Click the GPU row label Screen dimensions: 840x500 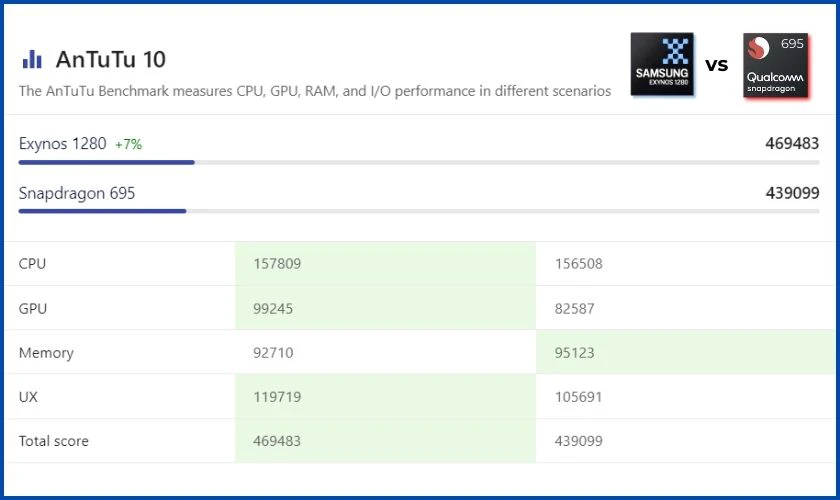click(33, 309)
